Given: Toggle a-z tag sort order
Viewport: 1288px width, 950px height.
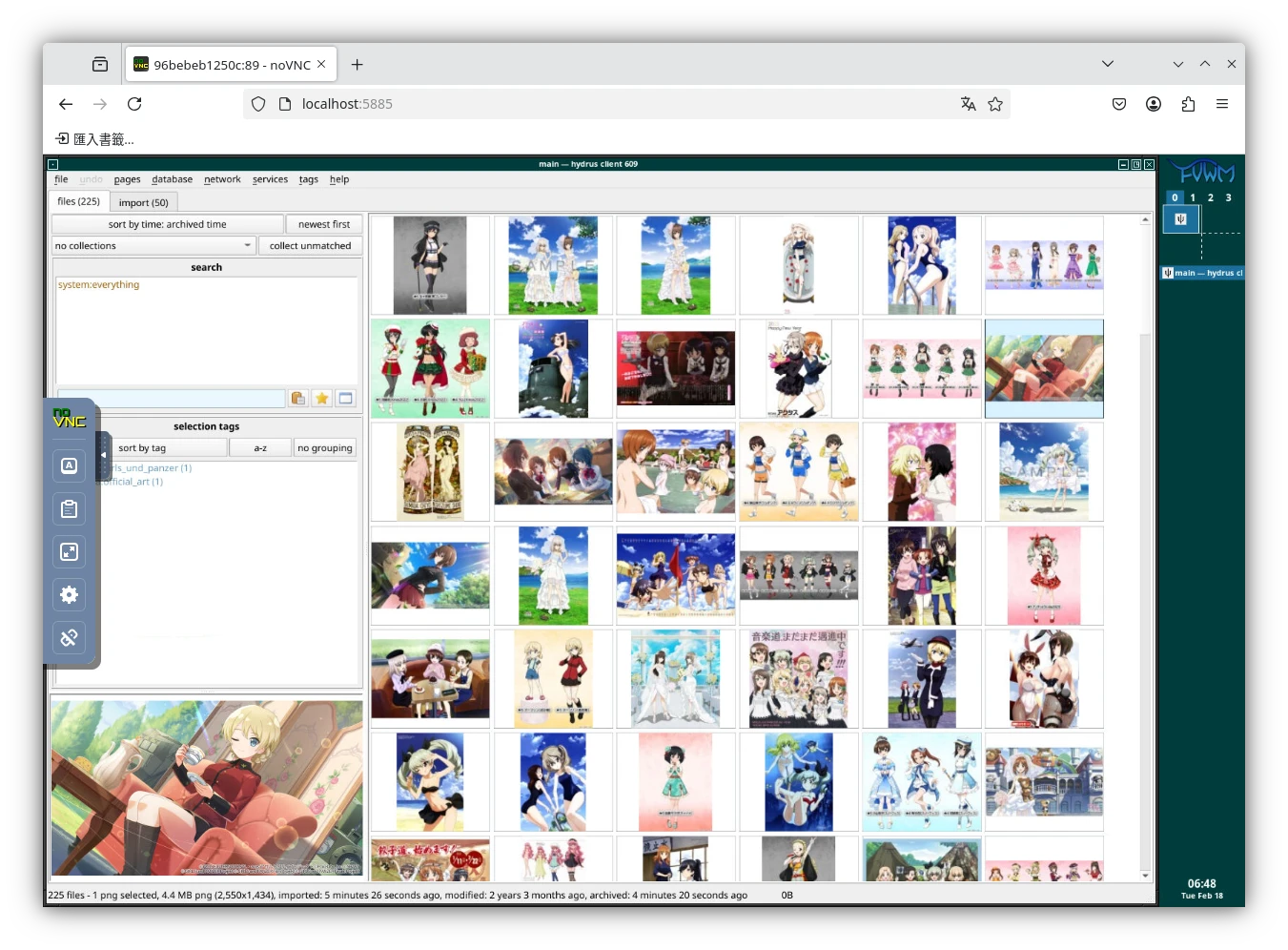Looking at the screenshot, I should point(260,448).
